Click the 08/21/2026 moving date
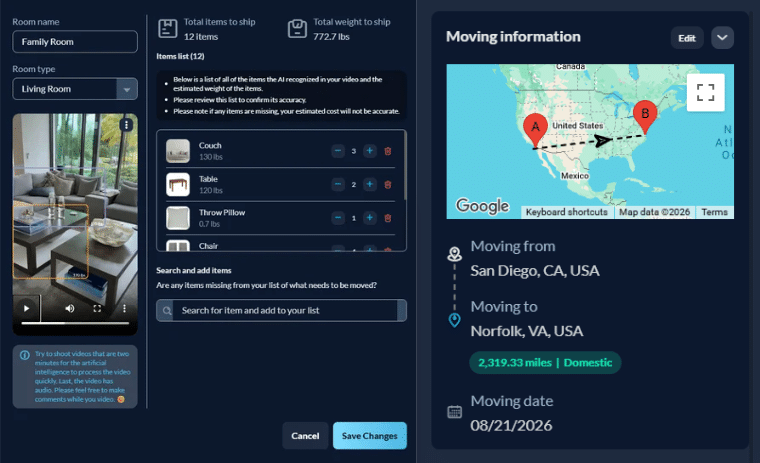 [x=511, y=426]
